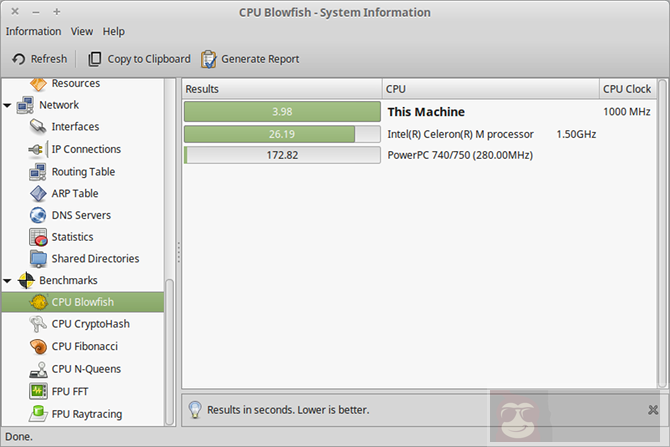Viewport: 670px width, 447px height.
Task: Collapse the Benchmarks tree section
Action: [x=8, y=281]
